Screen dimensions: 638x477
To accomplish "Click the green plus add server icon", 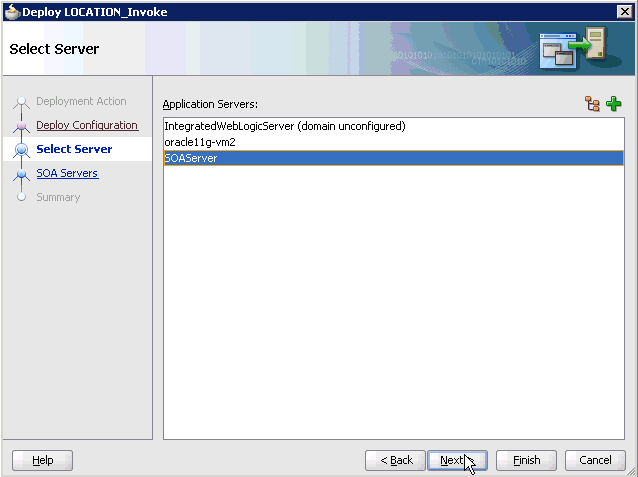I will [614, 104].
